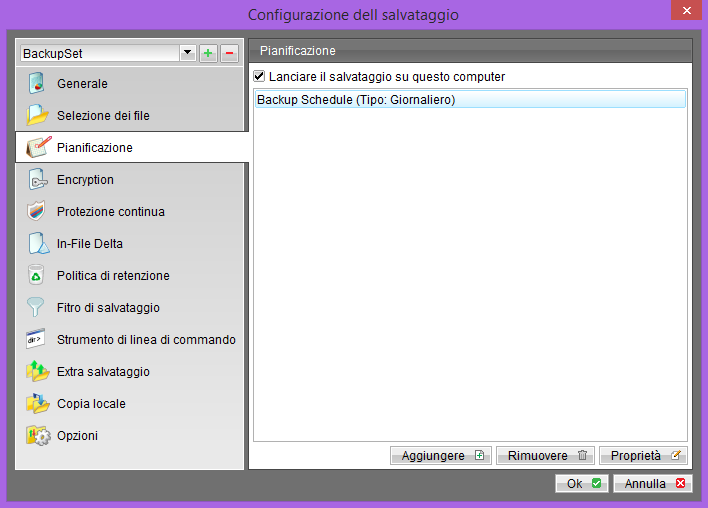
Task: Click the Encryption key icon
Action: coord(37,179)
